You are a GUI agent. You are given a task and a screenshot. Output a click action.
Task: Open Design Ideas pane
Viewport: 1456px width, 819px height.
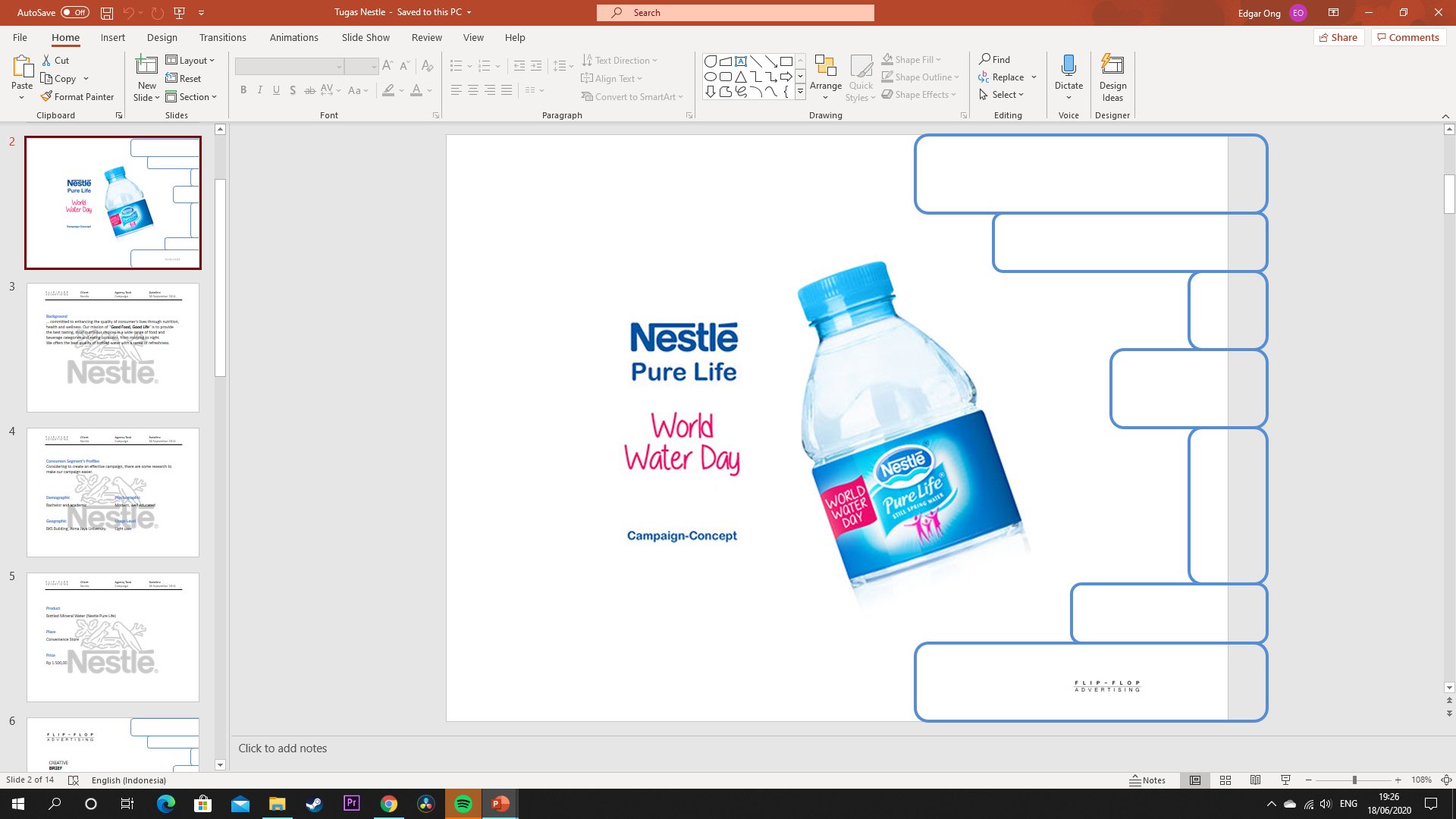[x=1112, y=77]
